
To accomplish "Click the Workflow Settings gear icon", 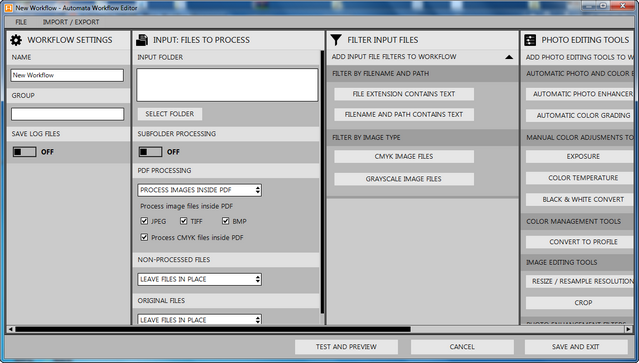I will coord(16,40).
